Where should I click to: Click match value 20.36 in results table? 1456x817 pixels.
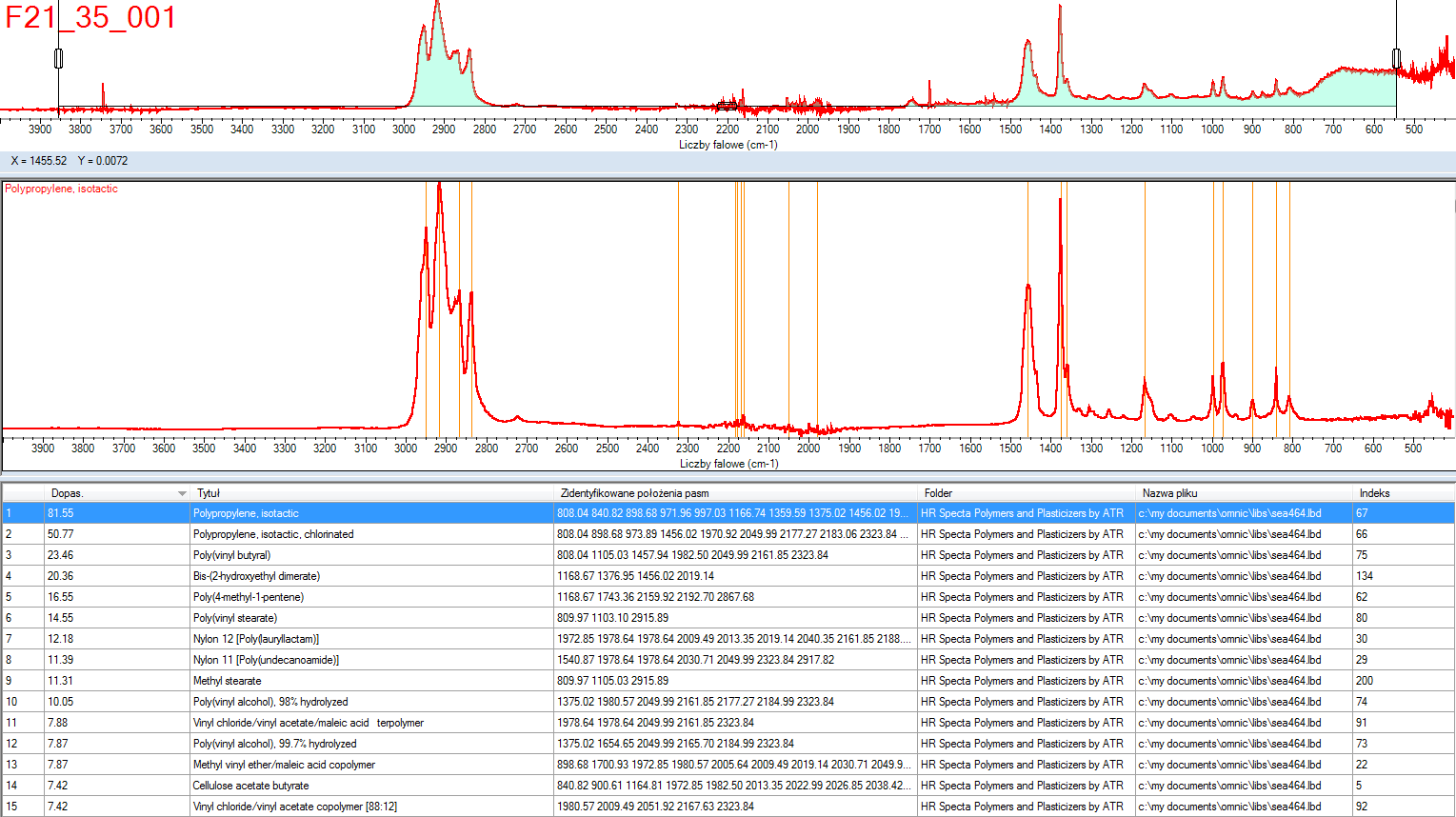(x=60, y=576)
